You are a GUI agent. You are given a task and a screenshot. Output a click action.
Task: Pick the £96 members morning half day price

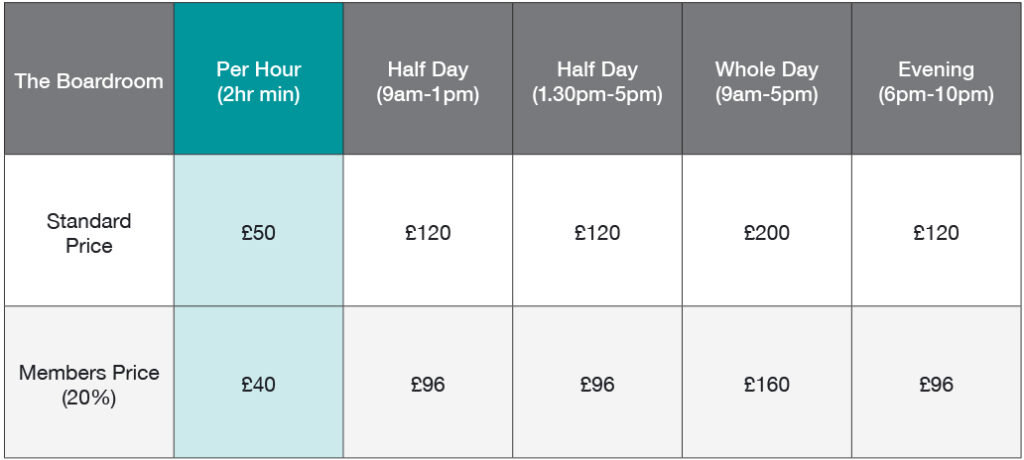[428, 384]
